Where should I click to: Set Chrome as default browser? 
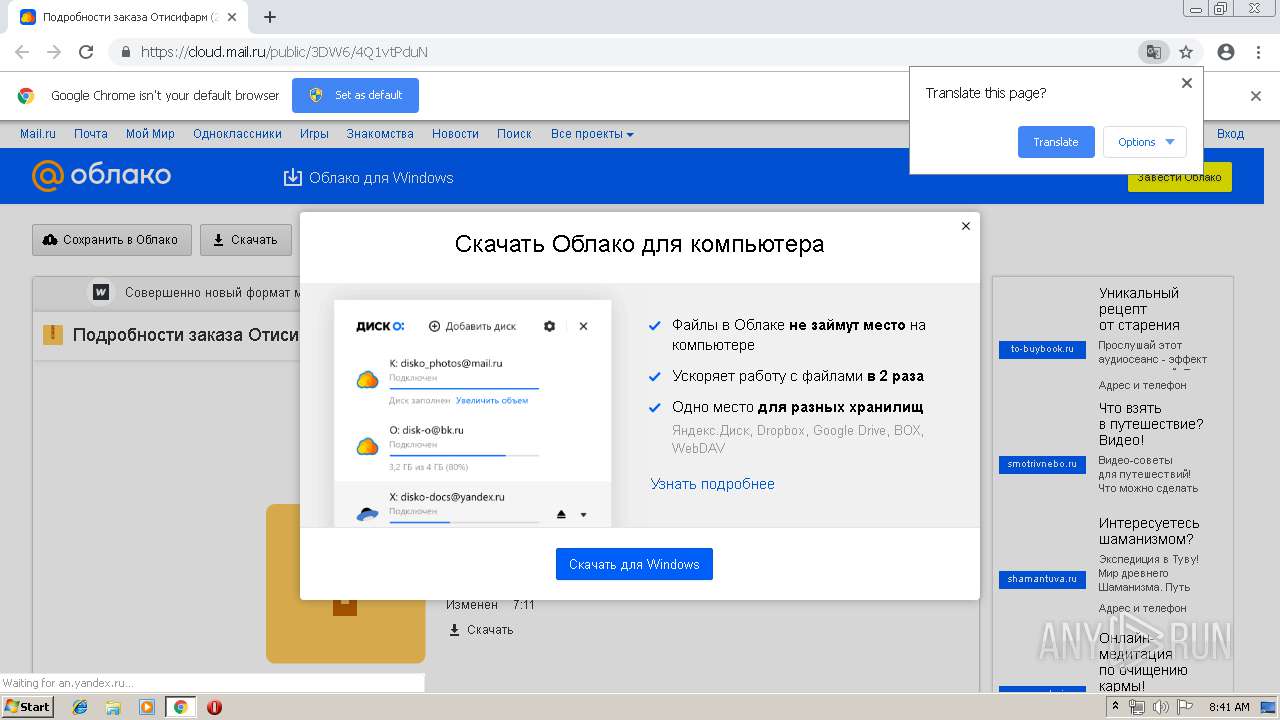pyautogui.click(x=355, y=95)
